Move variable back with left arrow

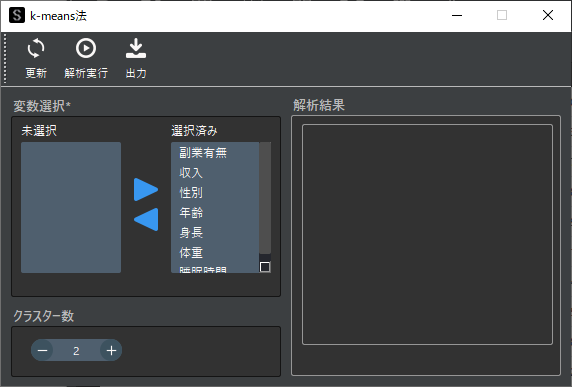[146, 220]
